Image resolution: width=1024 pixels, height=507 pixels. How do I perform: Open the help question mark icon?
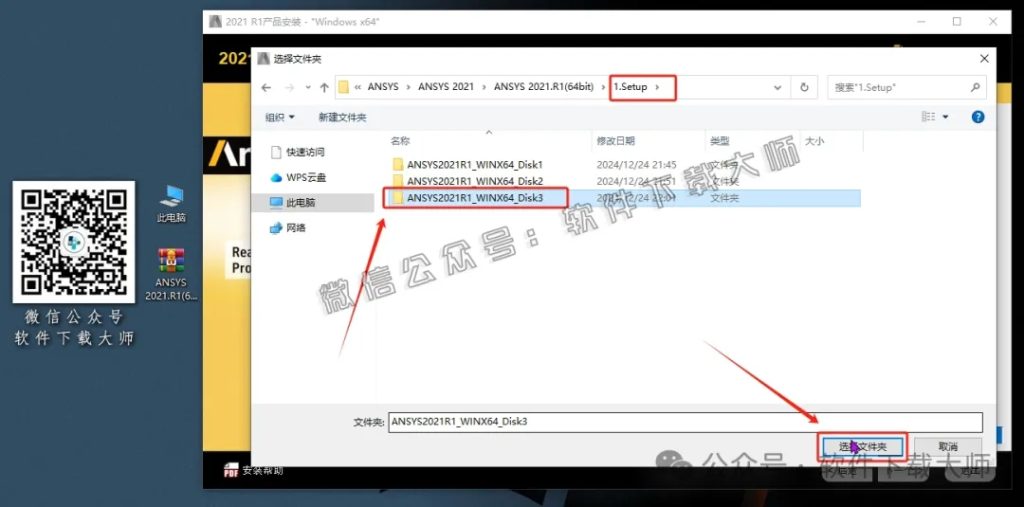(x=978, y=117)
